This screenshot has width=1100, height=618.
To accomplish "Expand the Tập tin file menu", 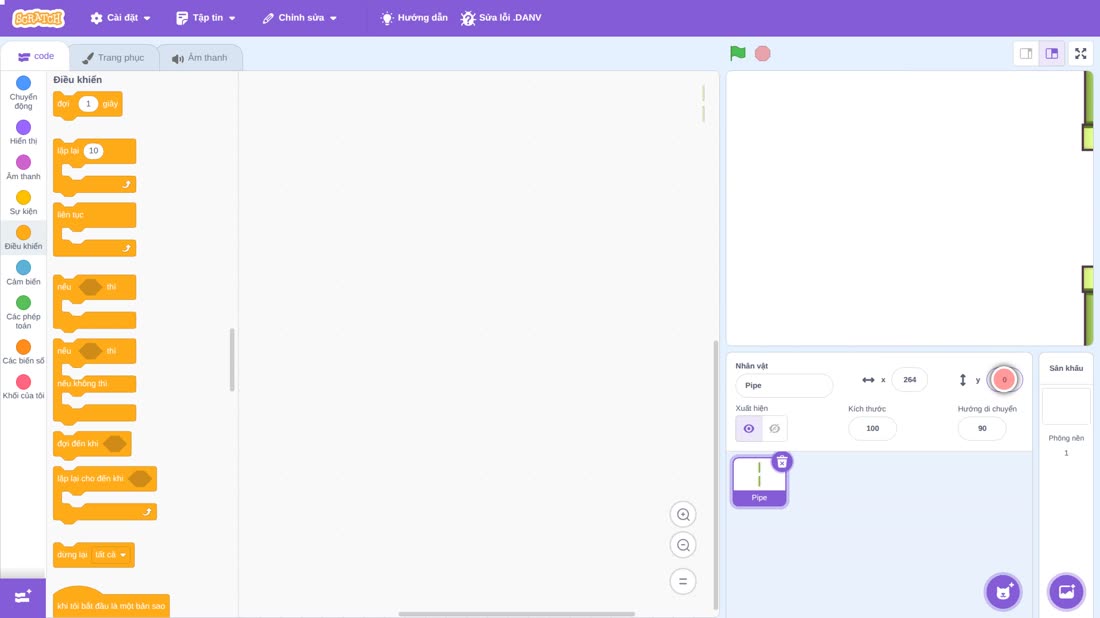I will [x=206, y=18].
